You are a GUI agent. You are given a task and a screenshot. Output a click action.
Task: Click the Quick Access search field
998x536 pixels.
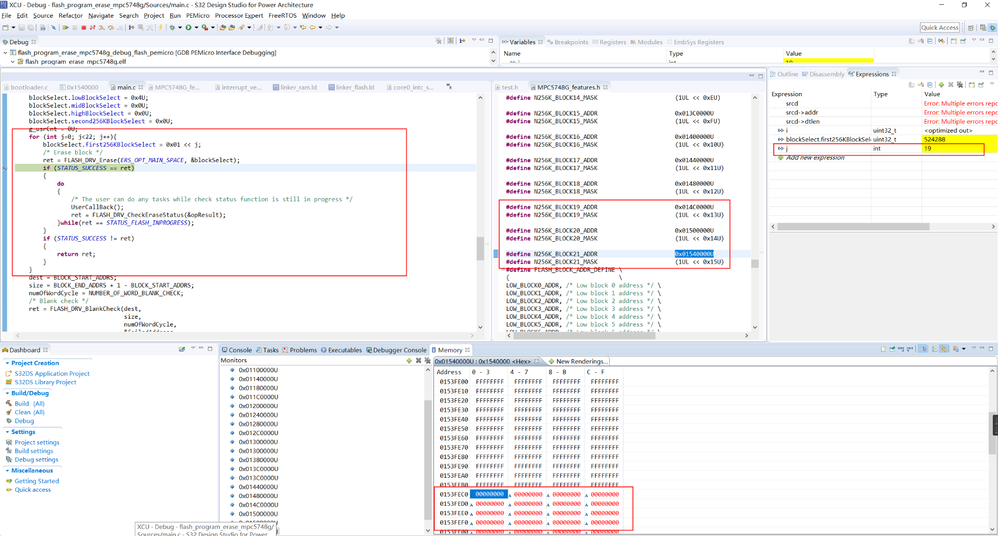[939, 27]
